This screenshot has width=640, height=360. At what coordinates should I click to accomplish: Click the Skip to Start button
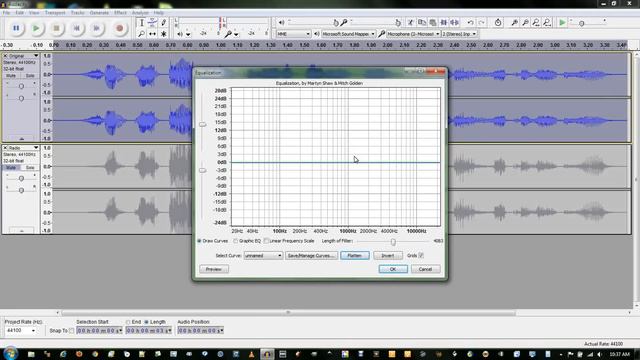click(x=76, y=28)
